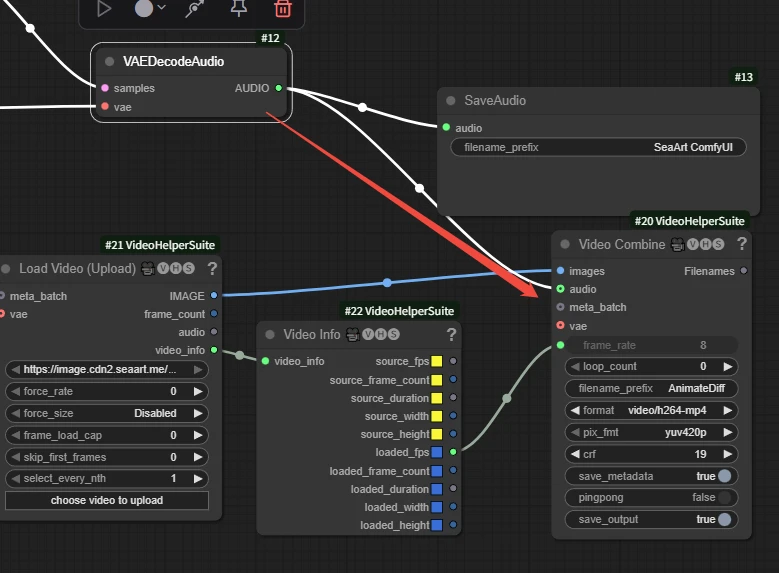This screenshot has width=779, height=573.
Task: Click the play icon in node toolbar
Action: [x=104, y=9]
